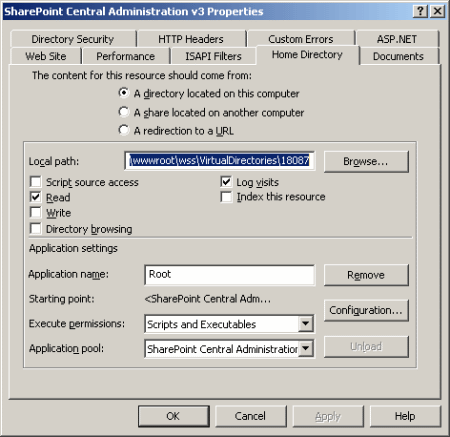Close the properties dialog with X icon
450x437 pixels.
pos(437,12)
